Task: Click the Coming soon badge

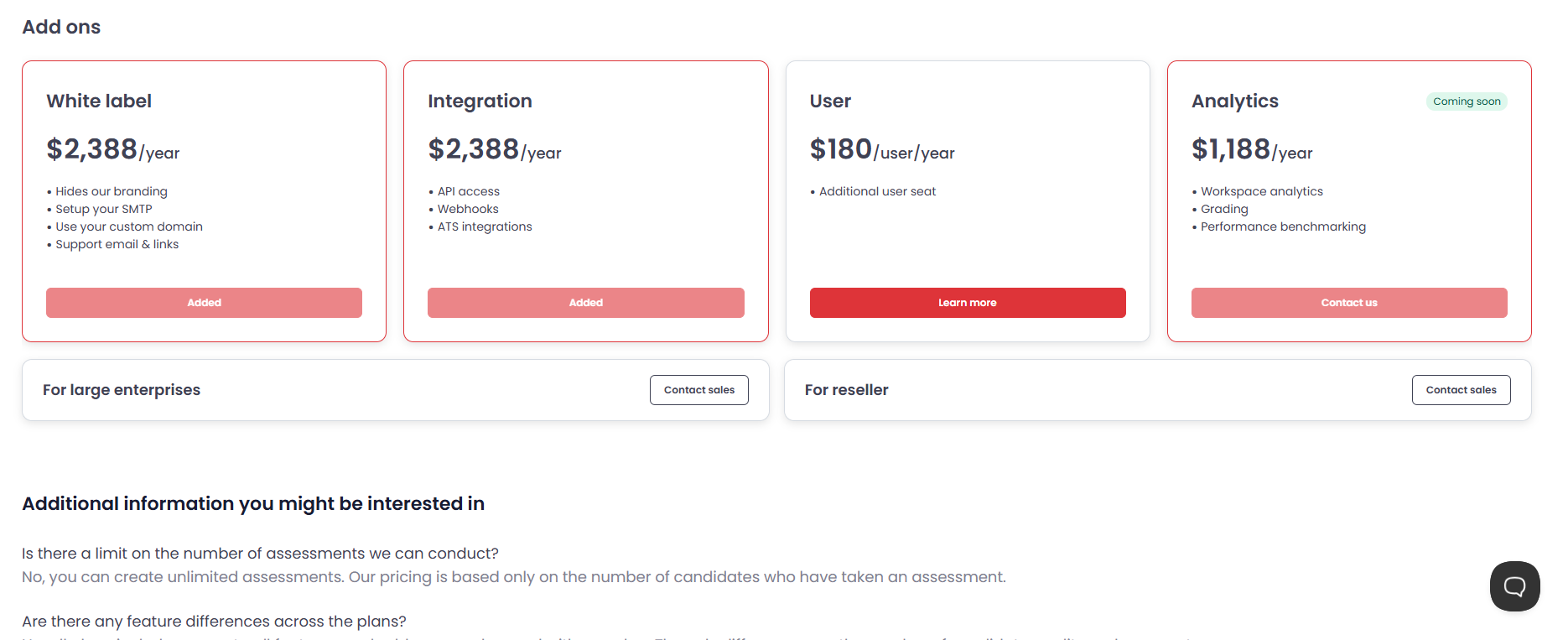Action: (x=1467, y=101)
